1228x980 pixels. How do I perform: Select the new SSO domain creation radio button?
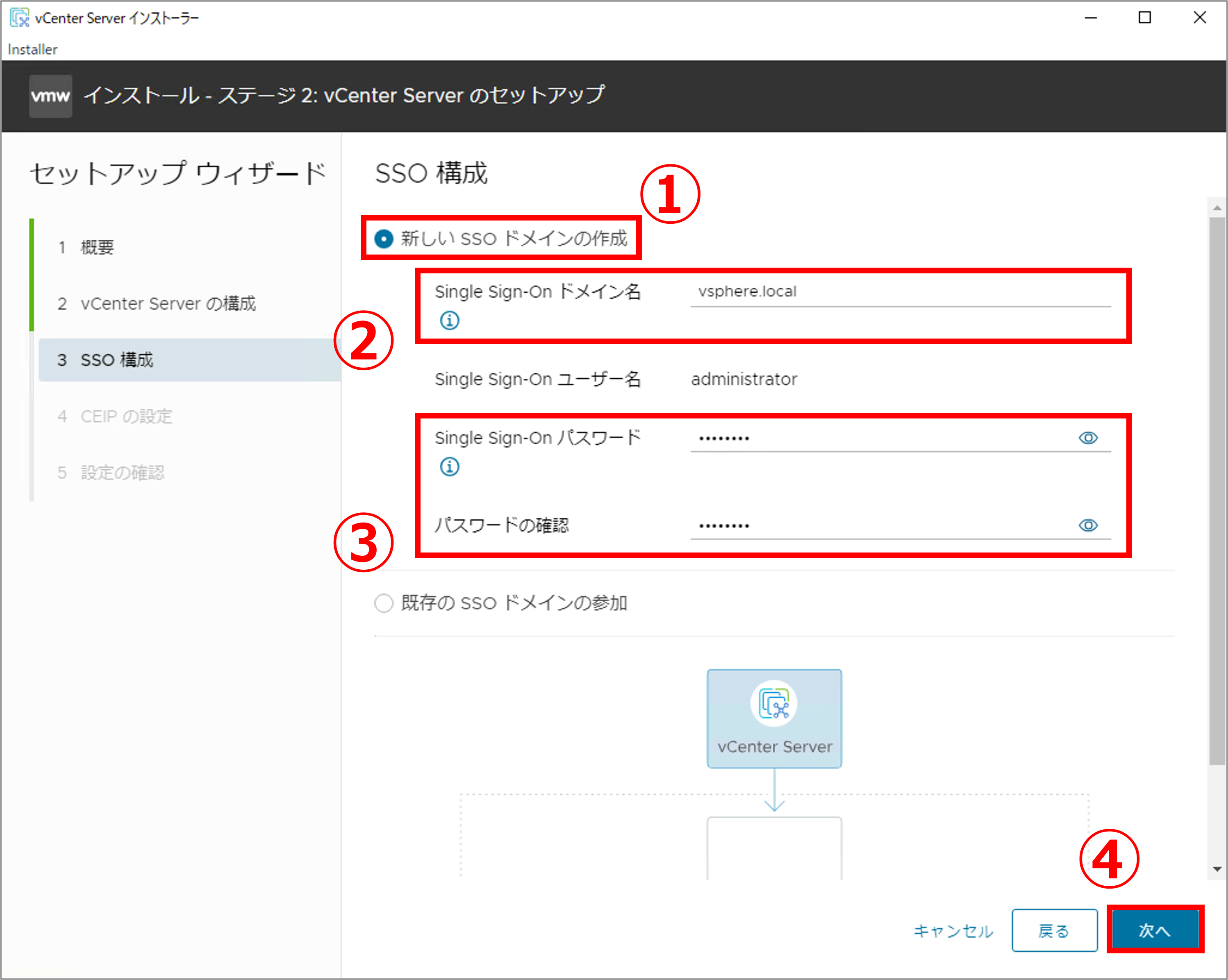(384, 239)
